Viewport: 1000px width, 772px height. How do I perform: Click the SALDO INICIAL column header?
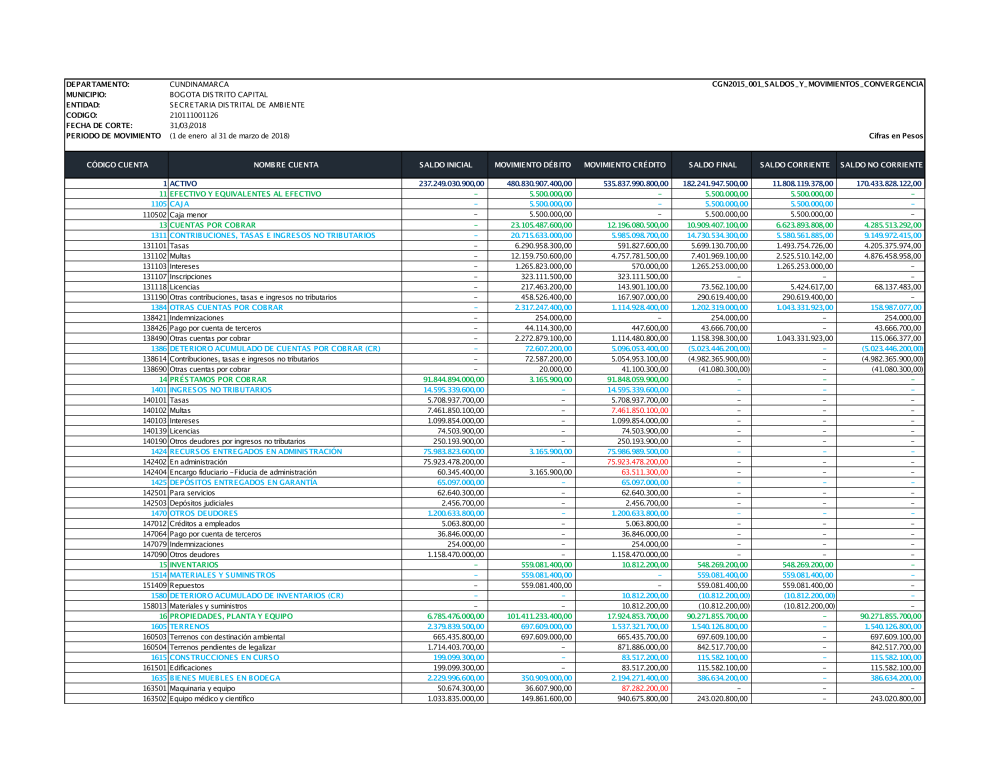445,164
